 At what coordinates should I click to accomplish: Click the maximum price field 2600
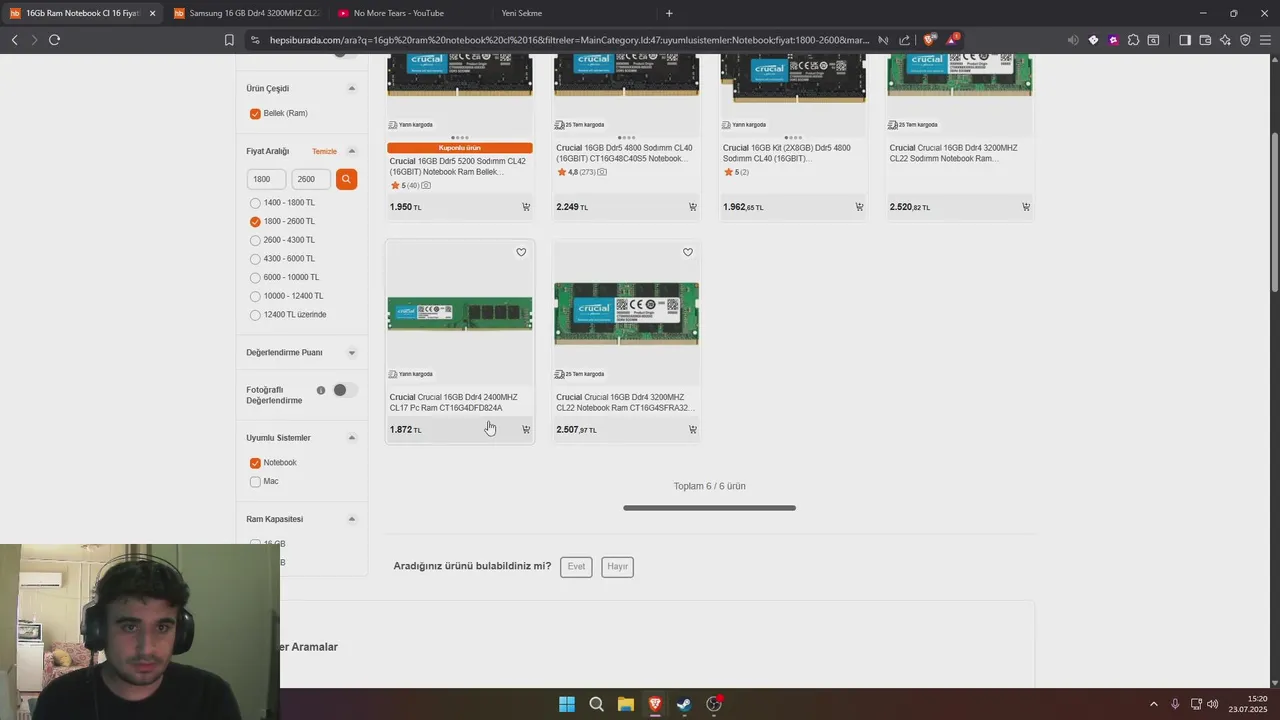click(311, 179)
